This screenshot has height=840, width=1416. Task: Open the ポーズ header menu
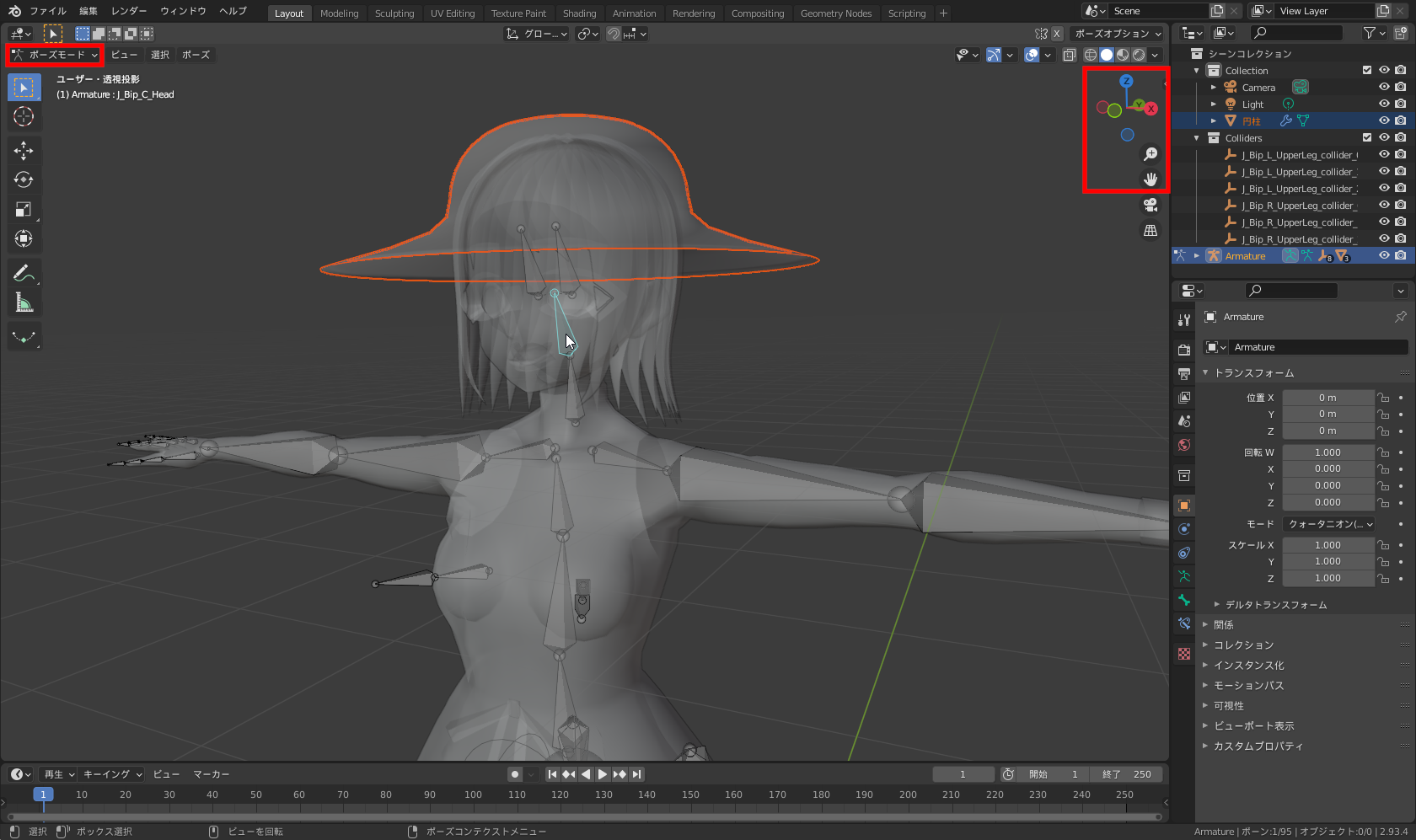196,55
